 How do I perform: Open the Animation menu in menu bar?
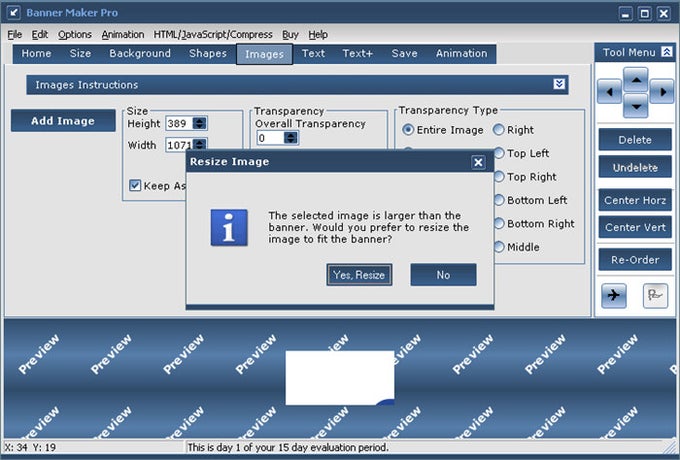123,35
